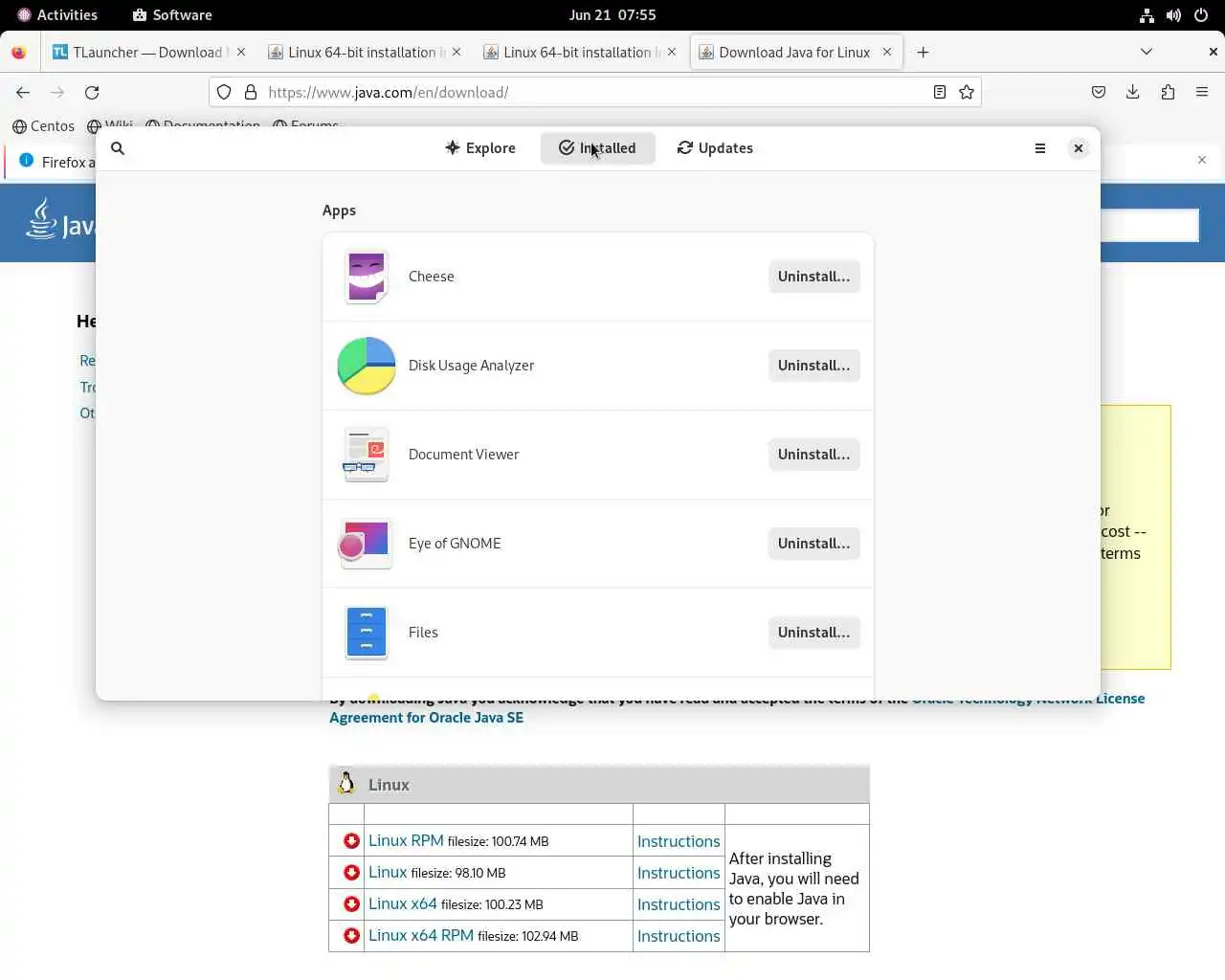Viewport: 1225px width, 980px height.
Task: Dismiss the Firefox notification bar
Action: pyautogui.click(x=1202, y=160)
